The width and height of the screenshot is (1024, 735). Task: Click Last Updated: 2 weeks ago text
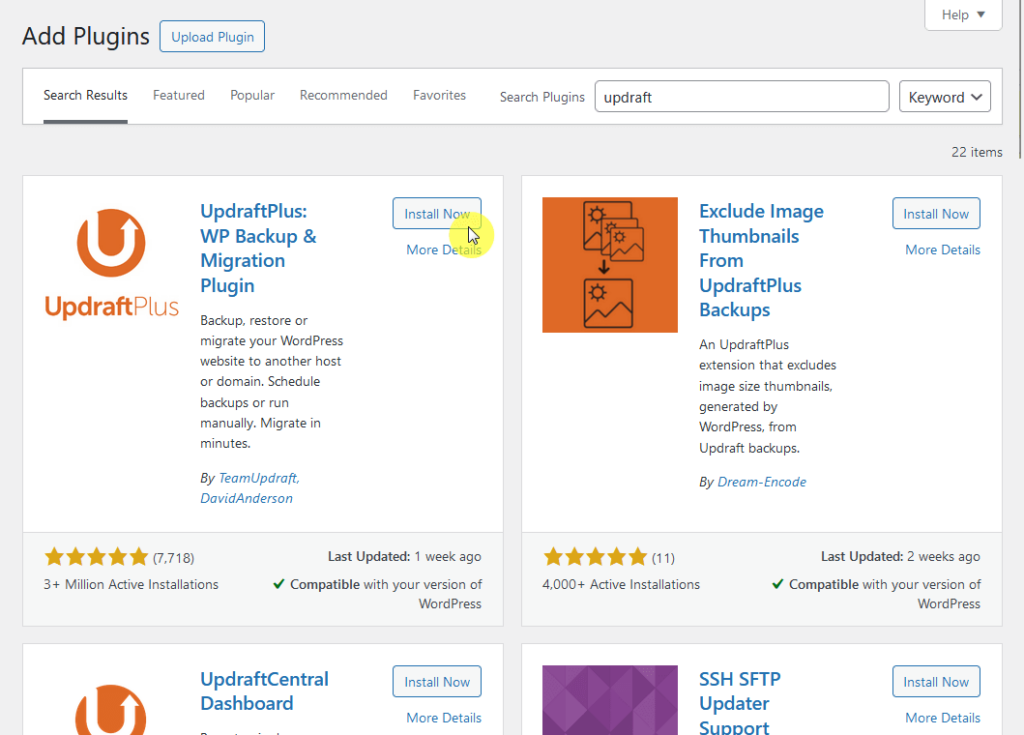click(x=900, y=557)
